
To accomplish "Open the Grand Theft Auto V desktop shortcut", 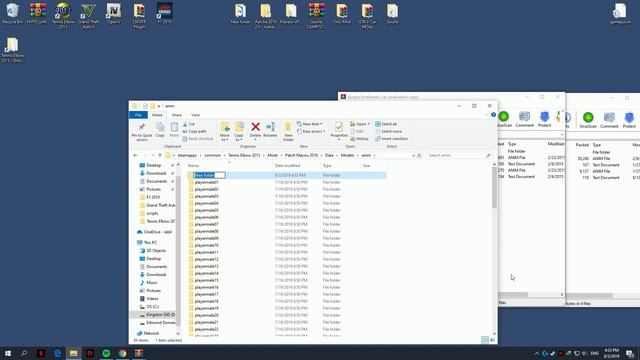I will click(x=88, y=16).
